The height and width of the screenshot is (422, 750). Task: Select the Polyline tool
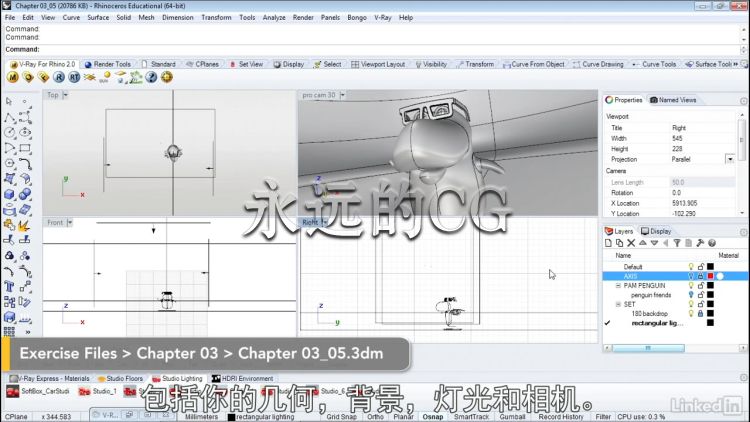(9, 117)
